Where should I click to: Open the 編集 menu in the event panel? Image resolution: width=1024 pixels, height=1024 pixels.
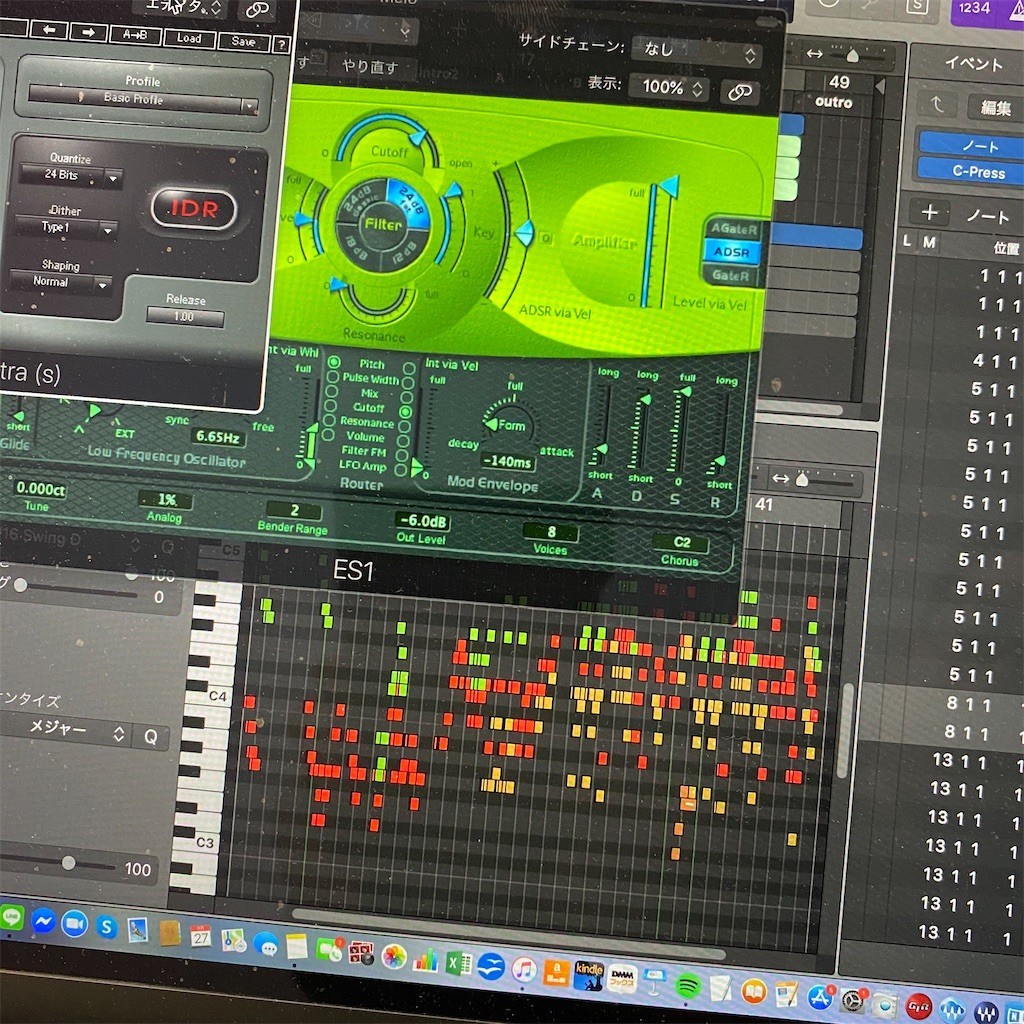pos(995,107)
